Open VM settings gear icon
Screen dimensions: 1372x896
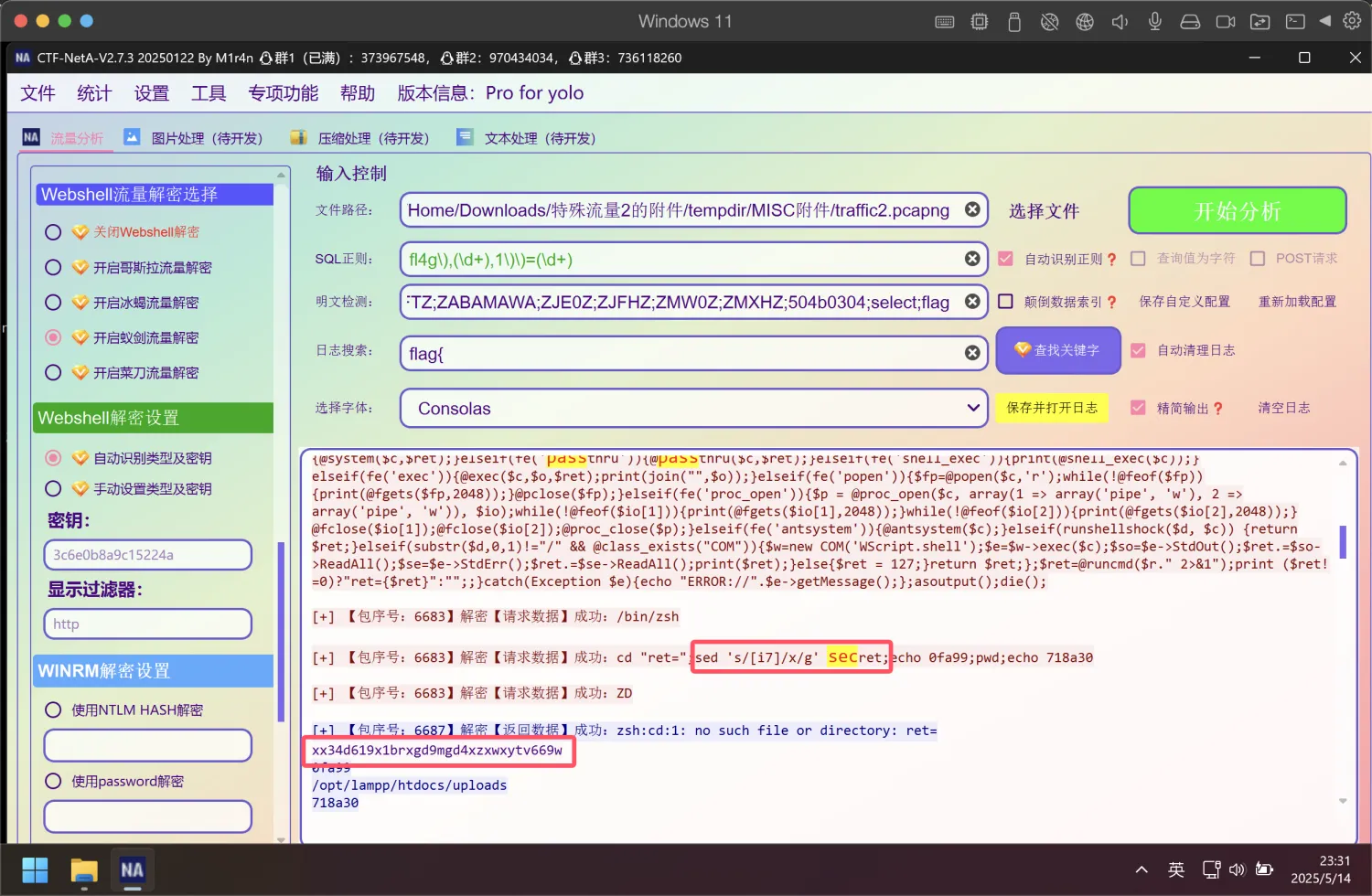tap(1352, 20)
